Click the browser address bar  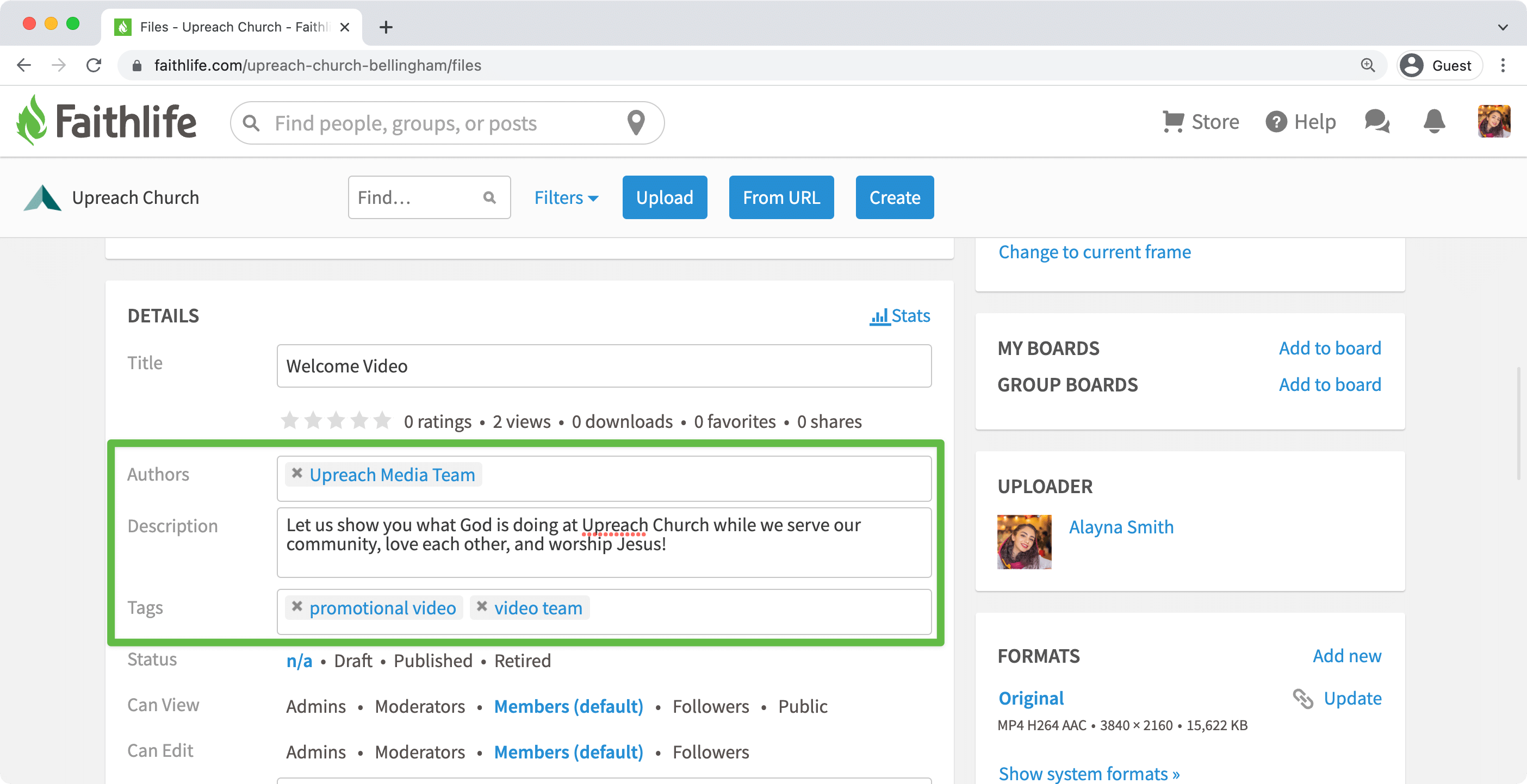[x=751, y=65]
